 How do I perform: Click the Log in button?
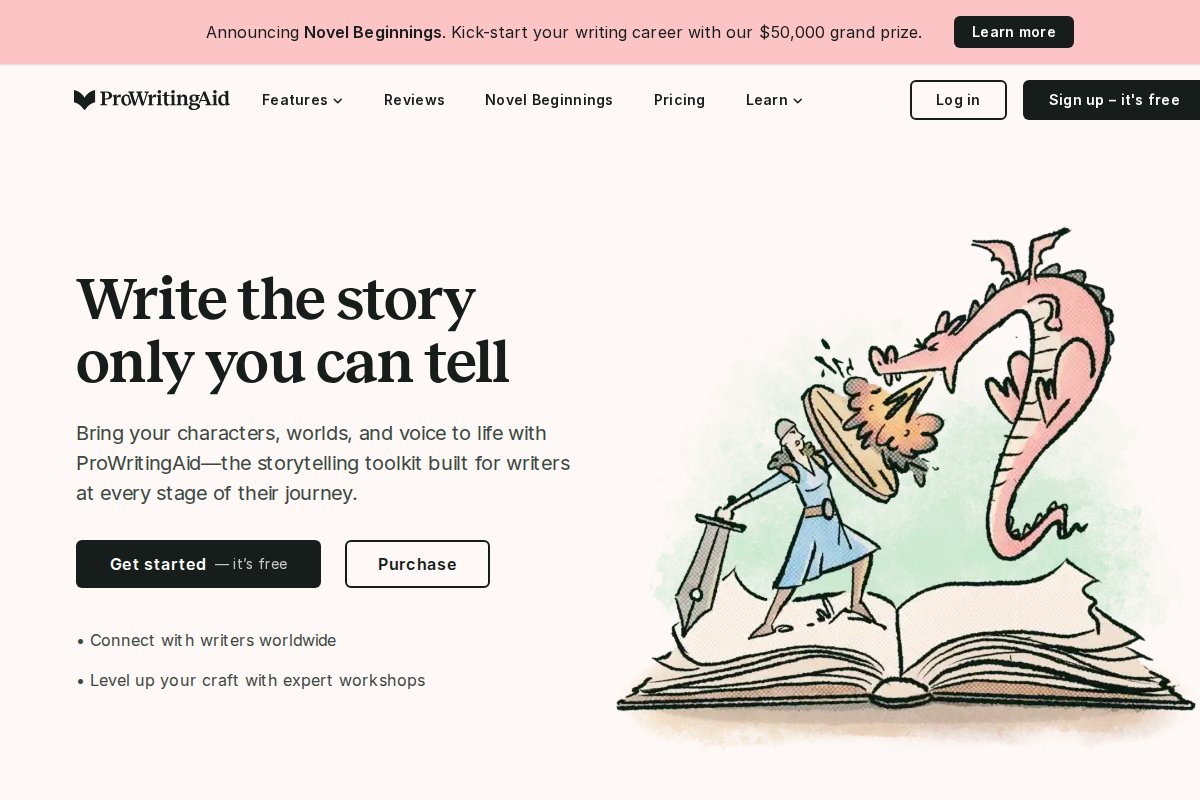[958, 100]
